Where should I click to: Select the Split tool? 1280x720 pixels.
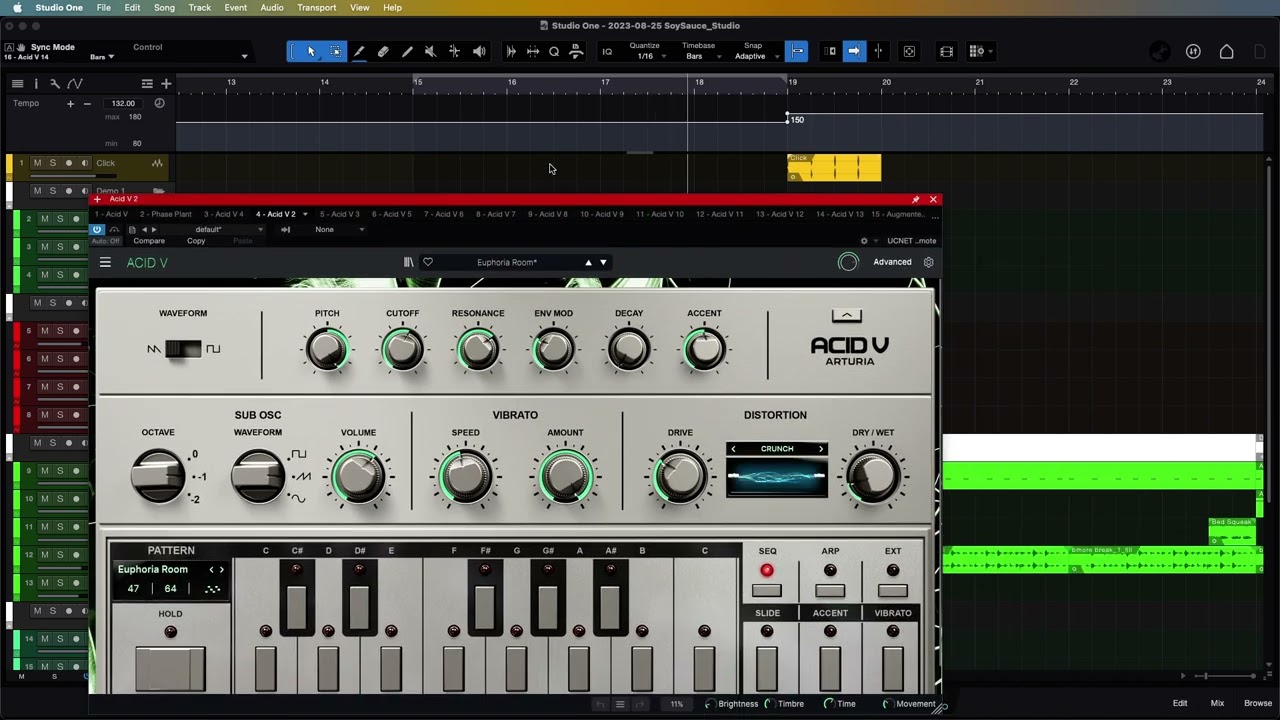coord(359,51)
